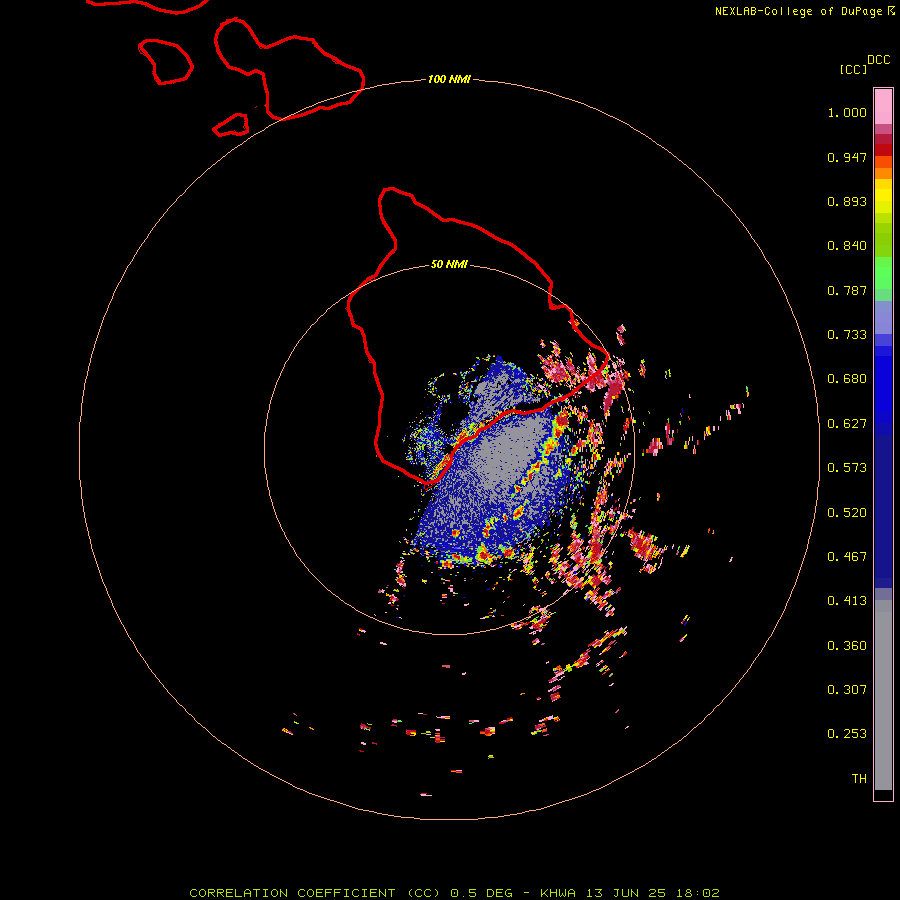Pick the orange segment of the color bar
The width and height of the screenshot is (900, 900).
tap(883, 173)
